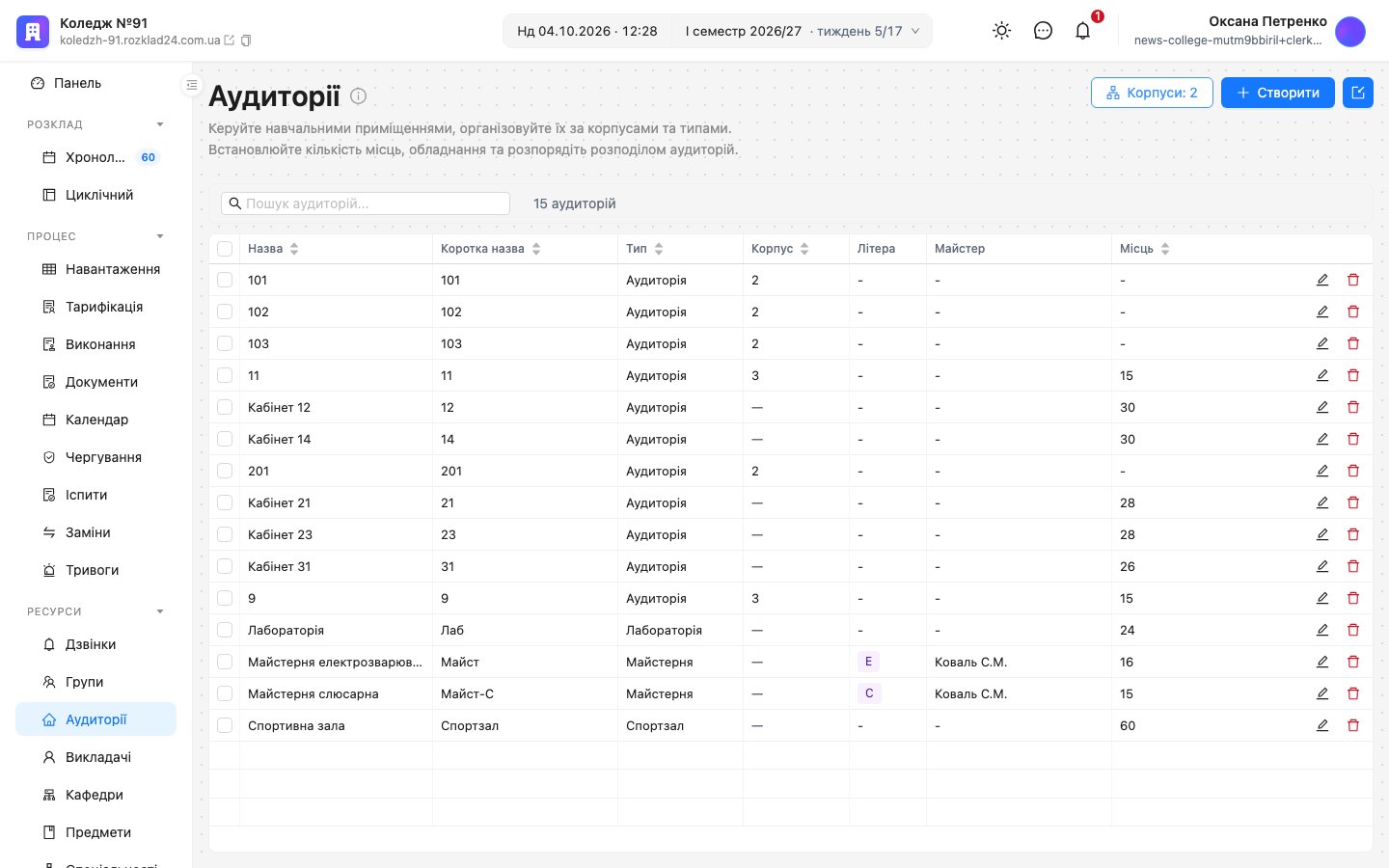Select the Кабінет 21 row checkbox
Image resolution: width=1389 pixels, height=868 pixels.
225,502
